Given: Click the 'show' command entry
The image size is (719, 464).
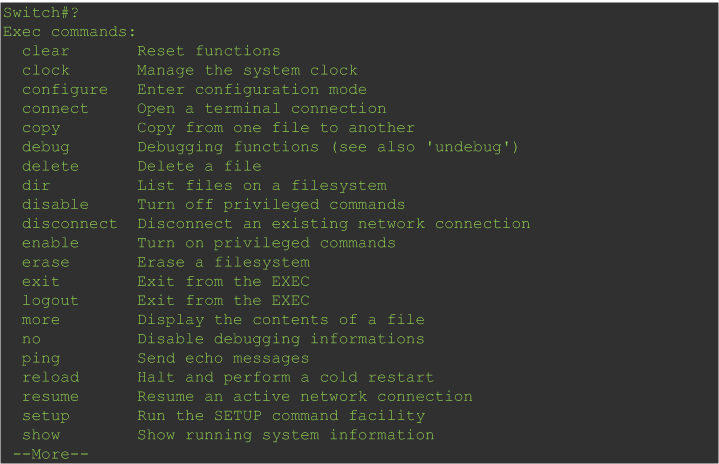Looking at the screenshot, I should click(x=41, y=435).
